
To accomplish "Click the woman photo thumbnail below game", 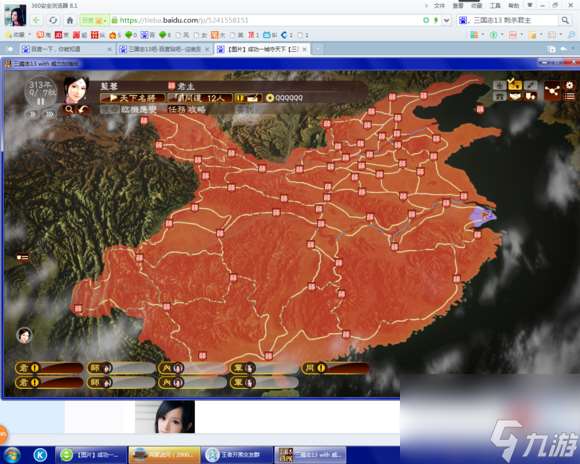I will point(165,416).
